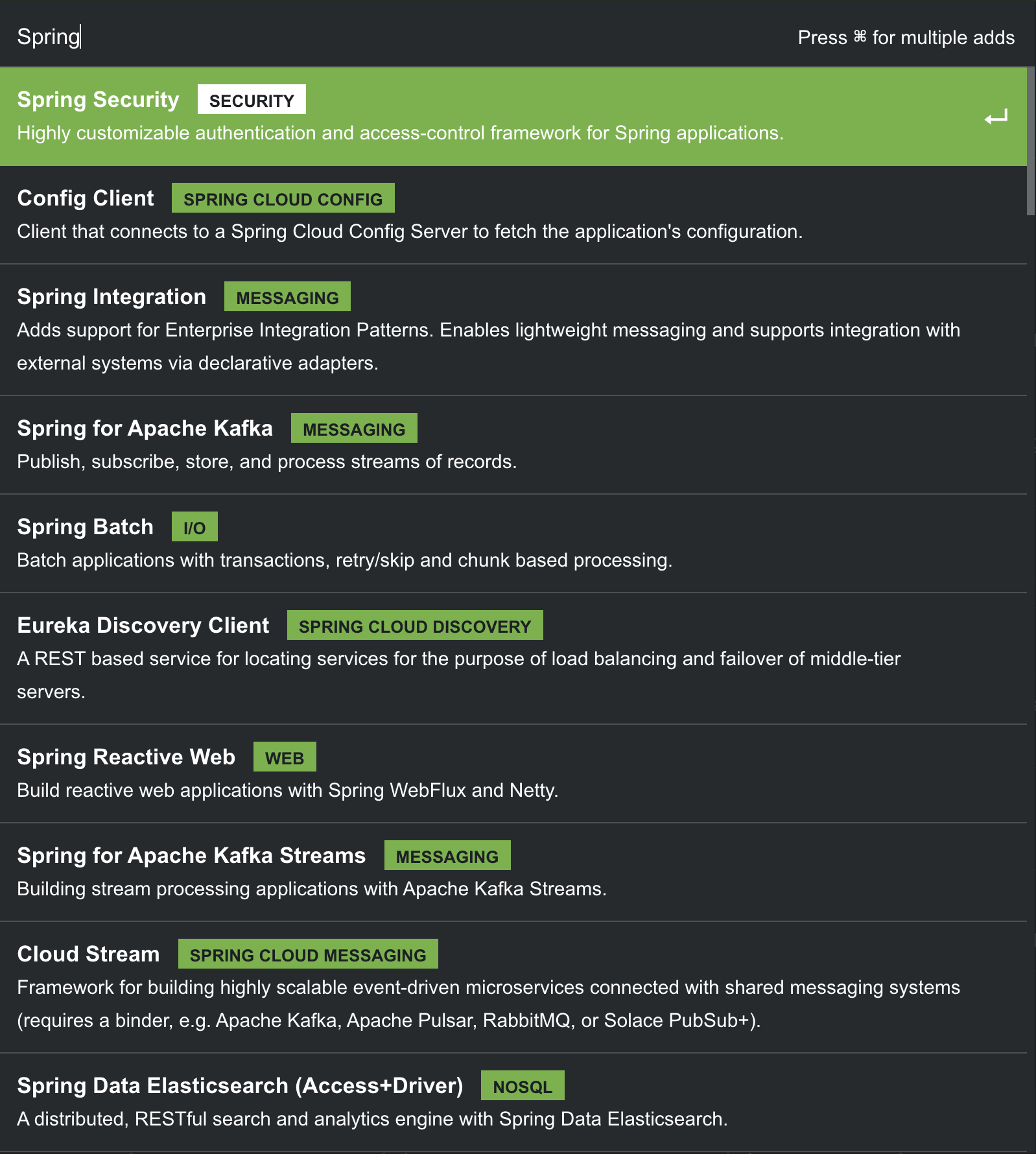This screenshot has width=1036, height=1154.
Task: Click the SPRING CLOUD DISCOVERY tag
Action: tap(415, 626)
